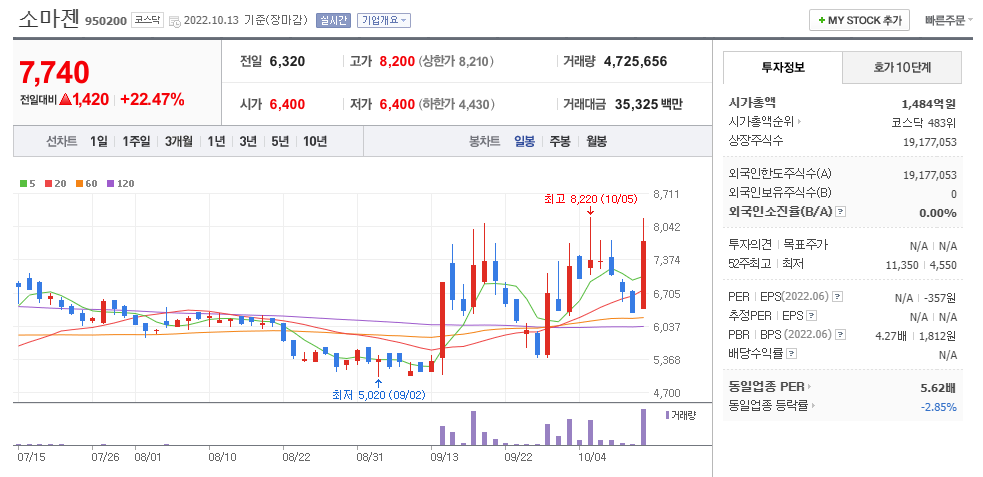Click the 코스닥 market badge
Image resolution: width=983 pixels, height=477 pixels.
[x=147, y=20]
